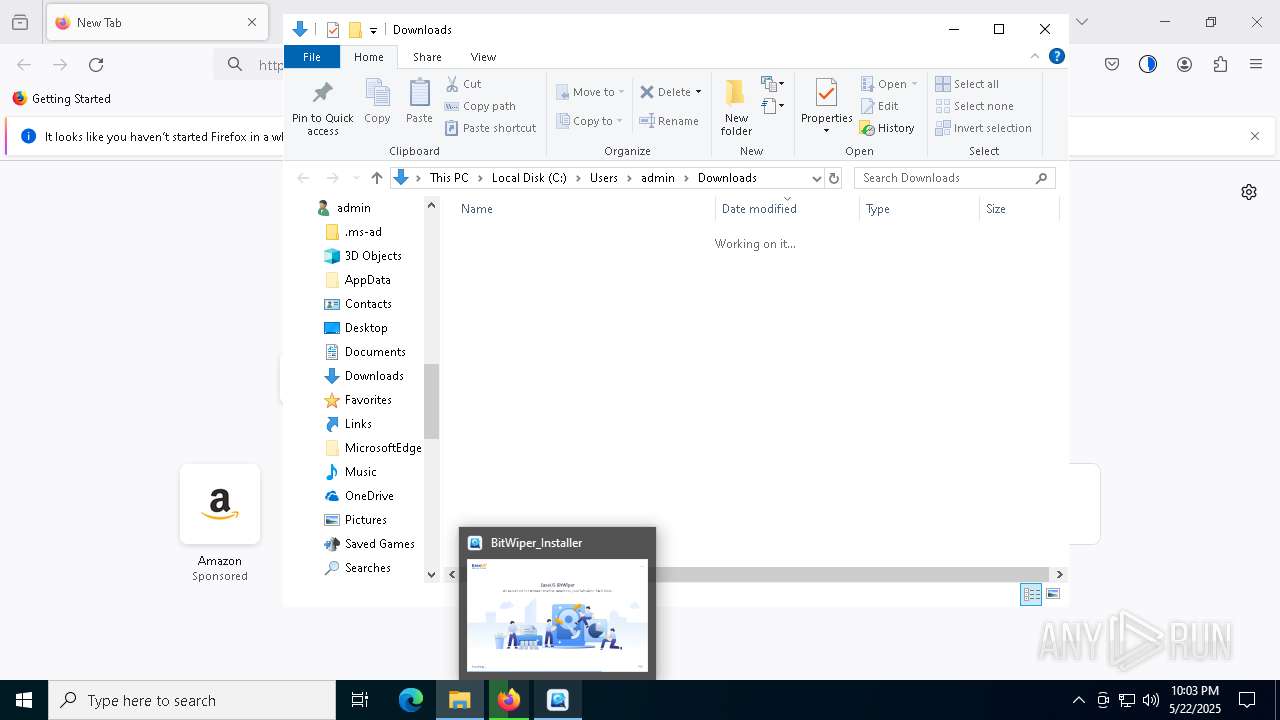Open Firefox settings gear on New Tab
Image resolution: width=1280 pixels, height=720 pixels.
point(1249,192)
